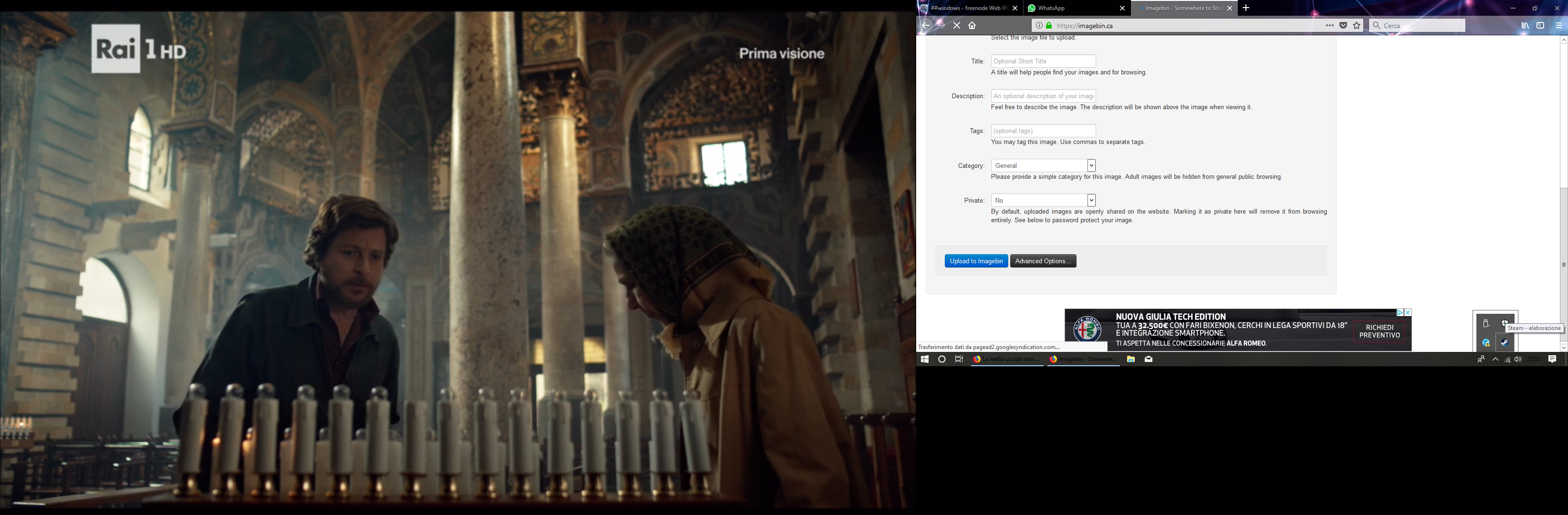Click the Upload to Imagebin button

(976, 261)
